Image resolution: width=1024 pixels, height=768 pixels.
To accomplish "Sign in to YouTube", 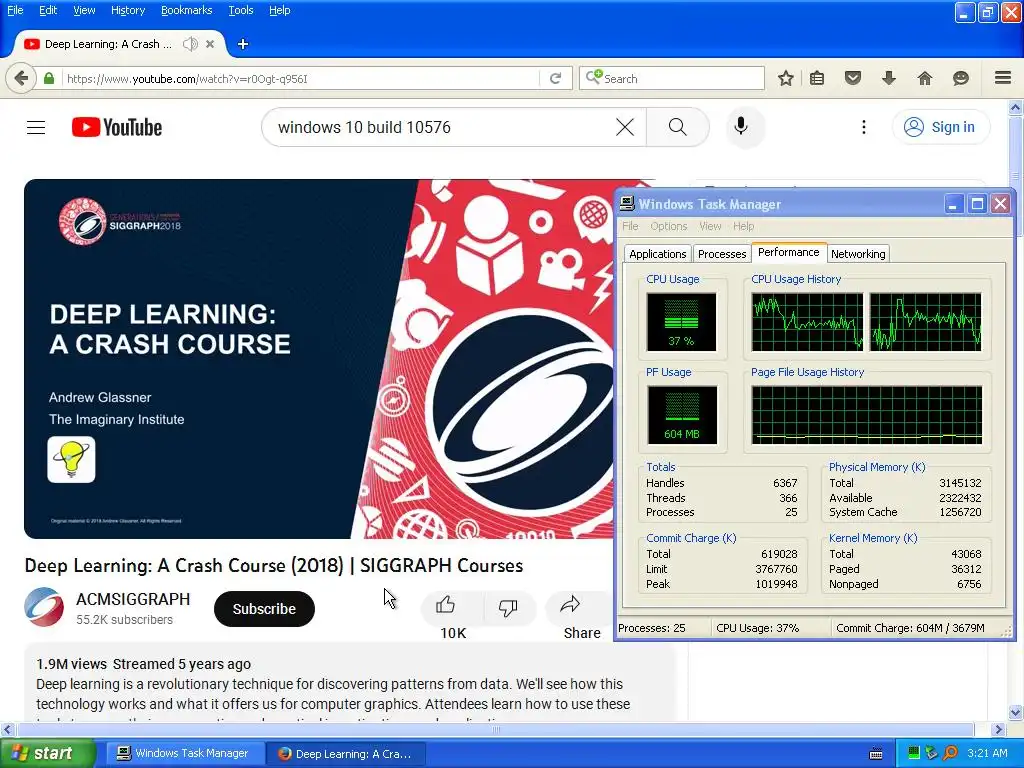I will [941, 127].
